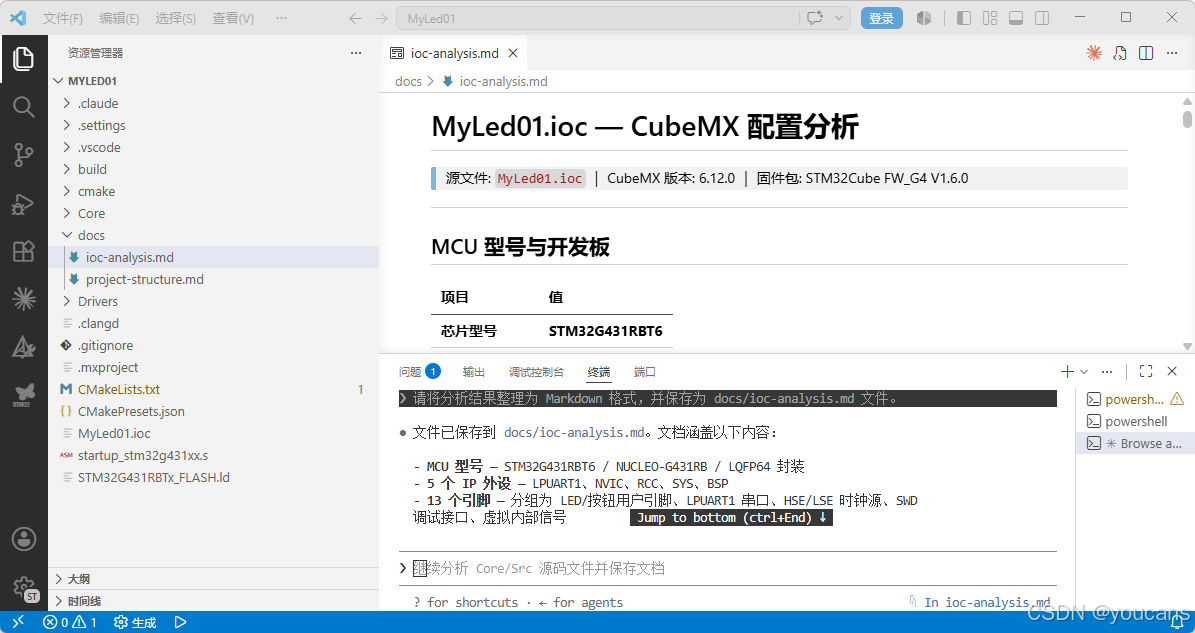Open the Extensions view
The image size is (1195, 633).
24,251
